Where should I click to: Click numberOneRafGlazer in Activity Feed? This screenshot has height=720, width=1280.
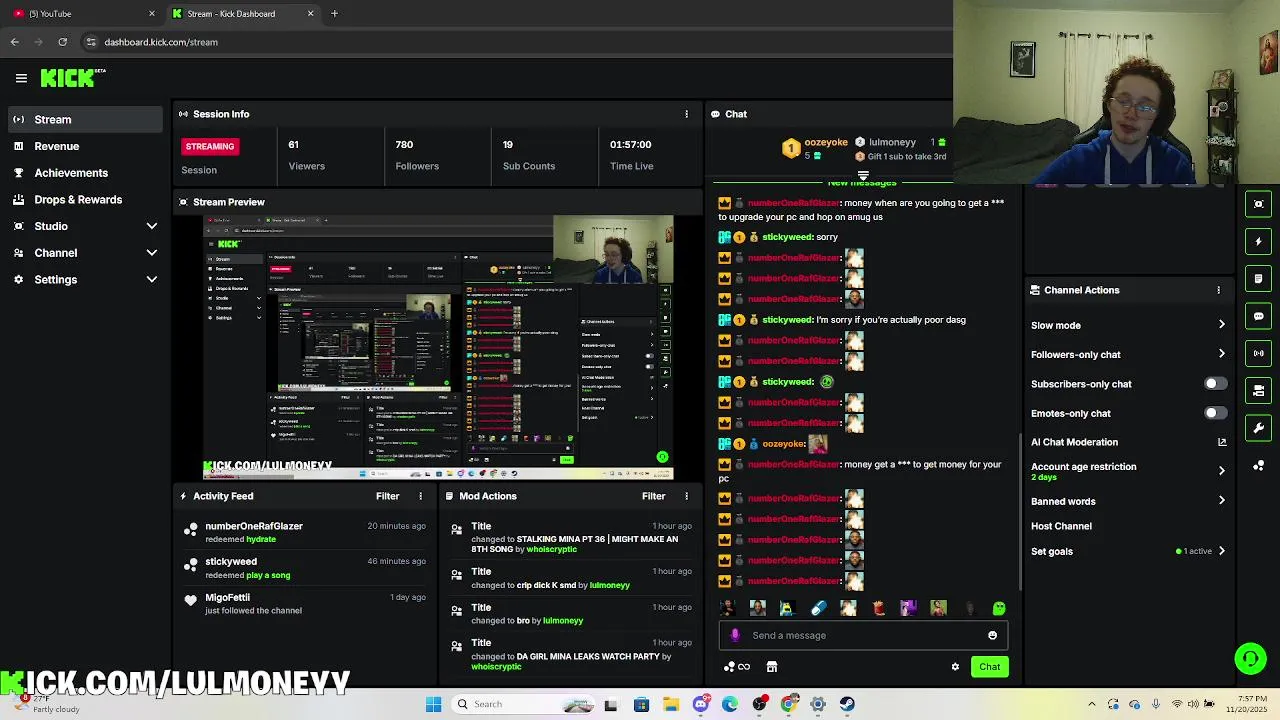tap(254, 526)
